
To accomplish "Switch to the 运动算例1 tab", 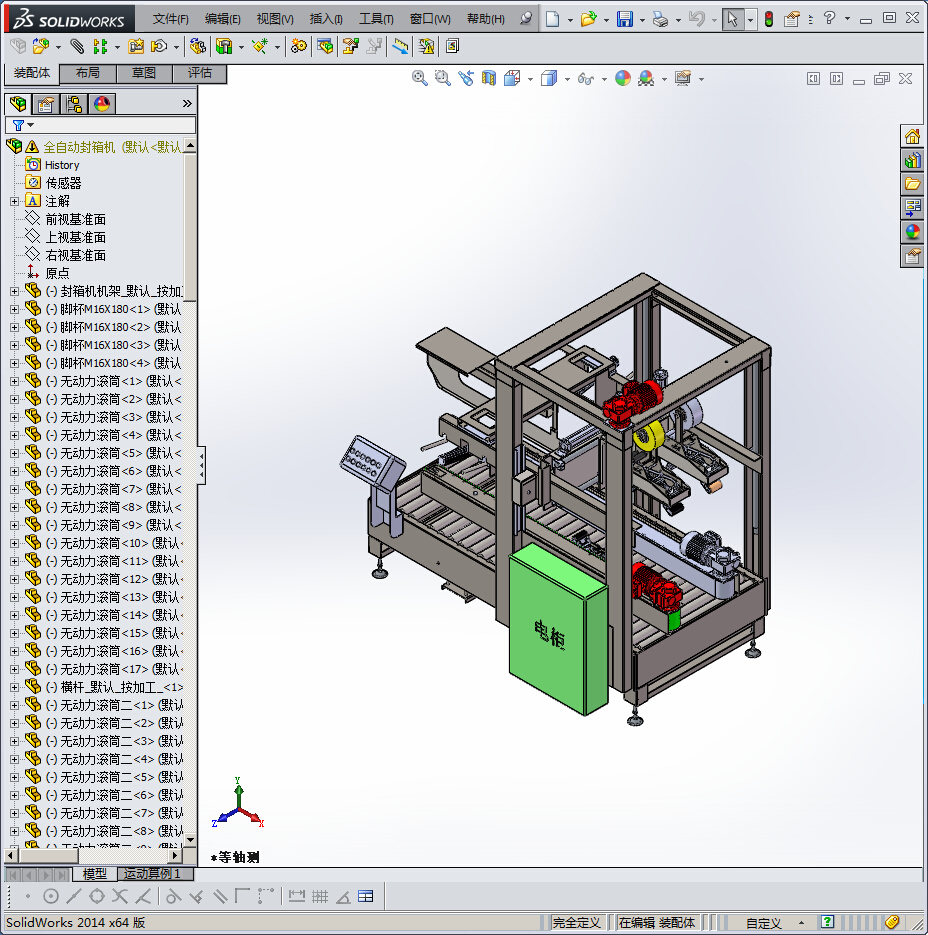I will click(152, 874).
